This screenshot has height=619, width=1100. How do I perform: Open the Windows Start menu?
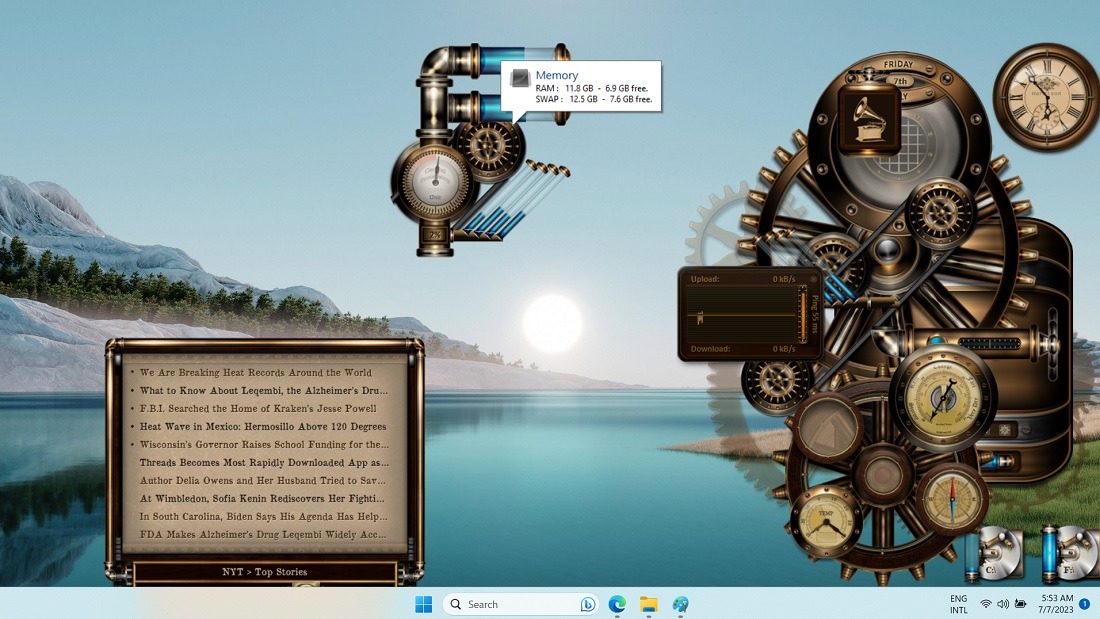click(x=423, y=604)
